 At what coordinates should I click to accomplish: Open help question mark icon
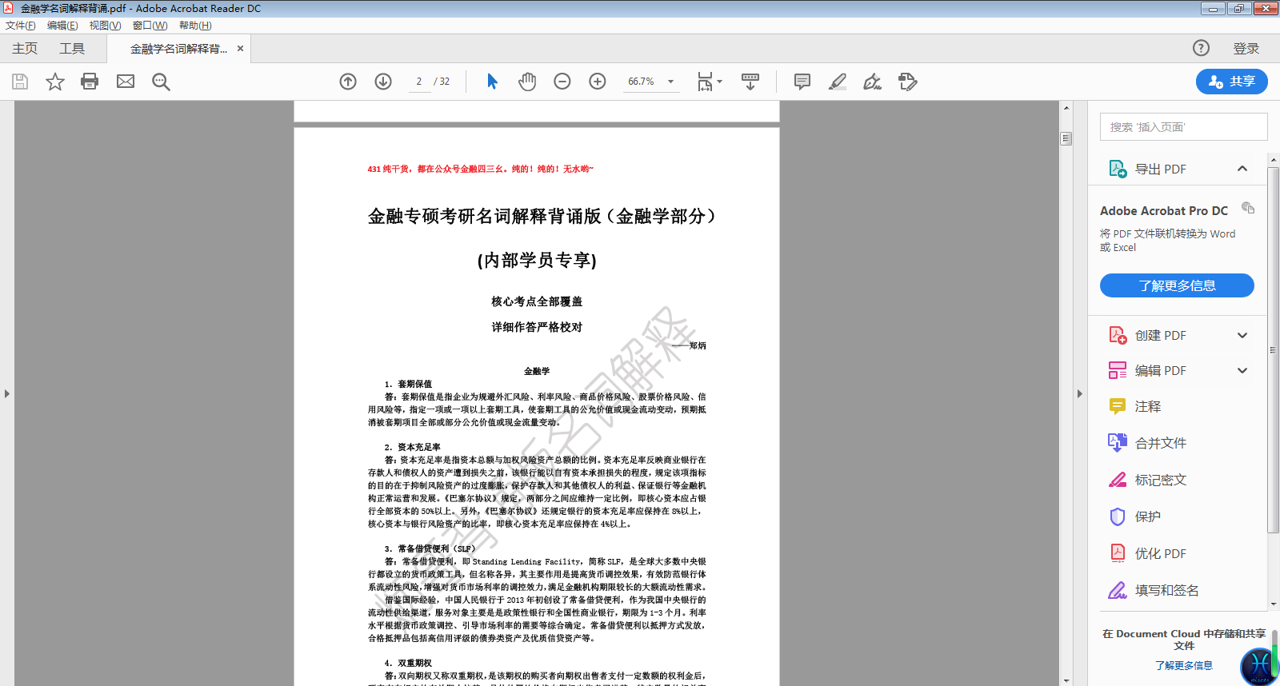point(1201,48)
